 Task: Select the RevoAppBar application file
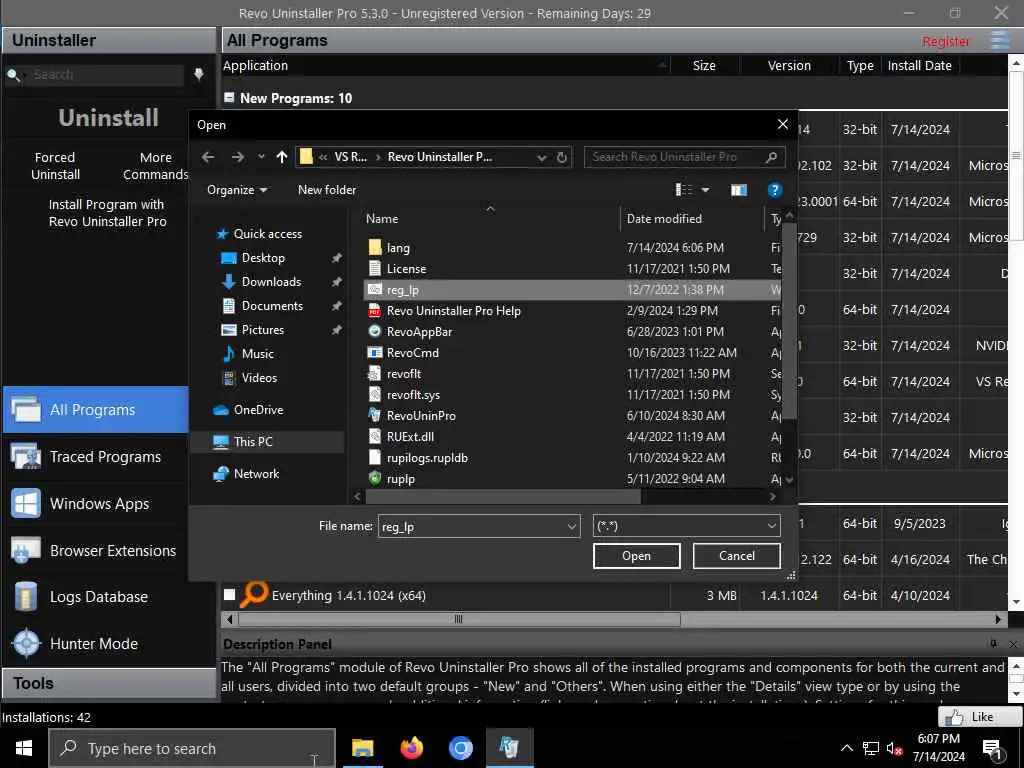tap(419, 332)
